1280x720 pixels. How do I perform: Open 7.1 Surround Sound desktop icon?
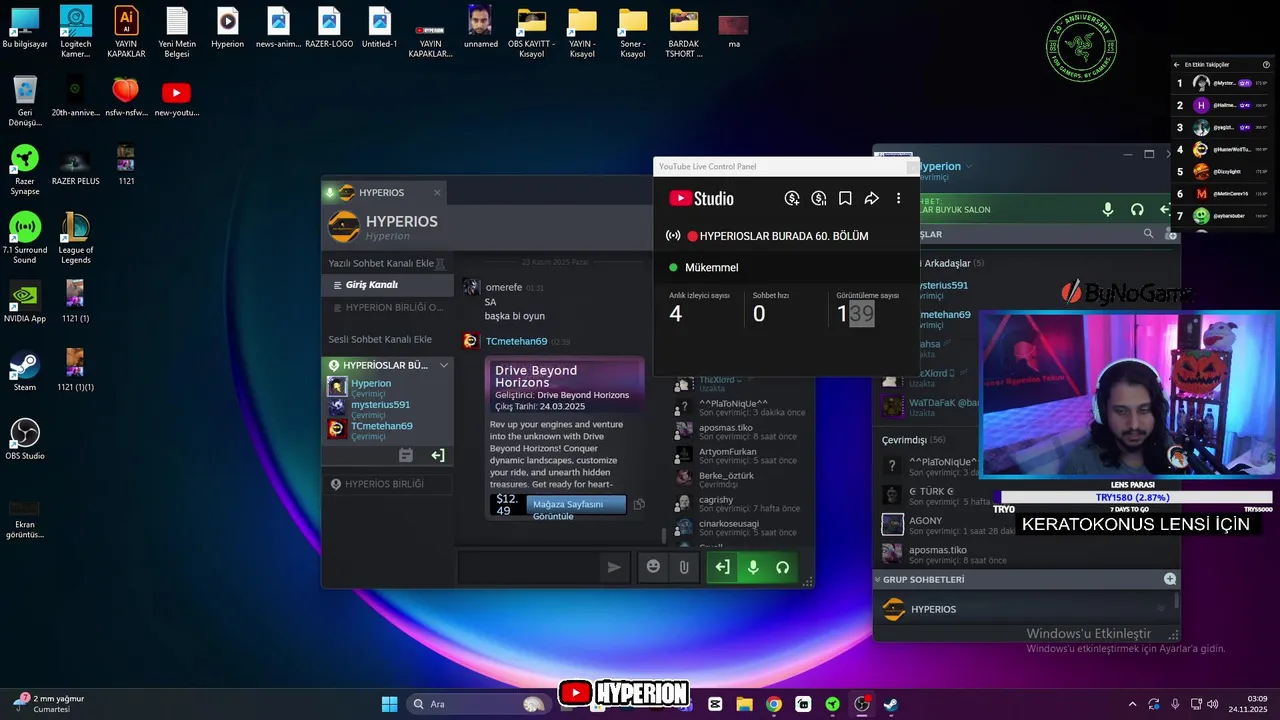25,237
